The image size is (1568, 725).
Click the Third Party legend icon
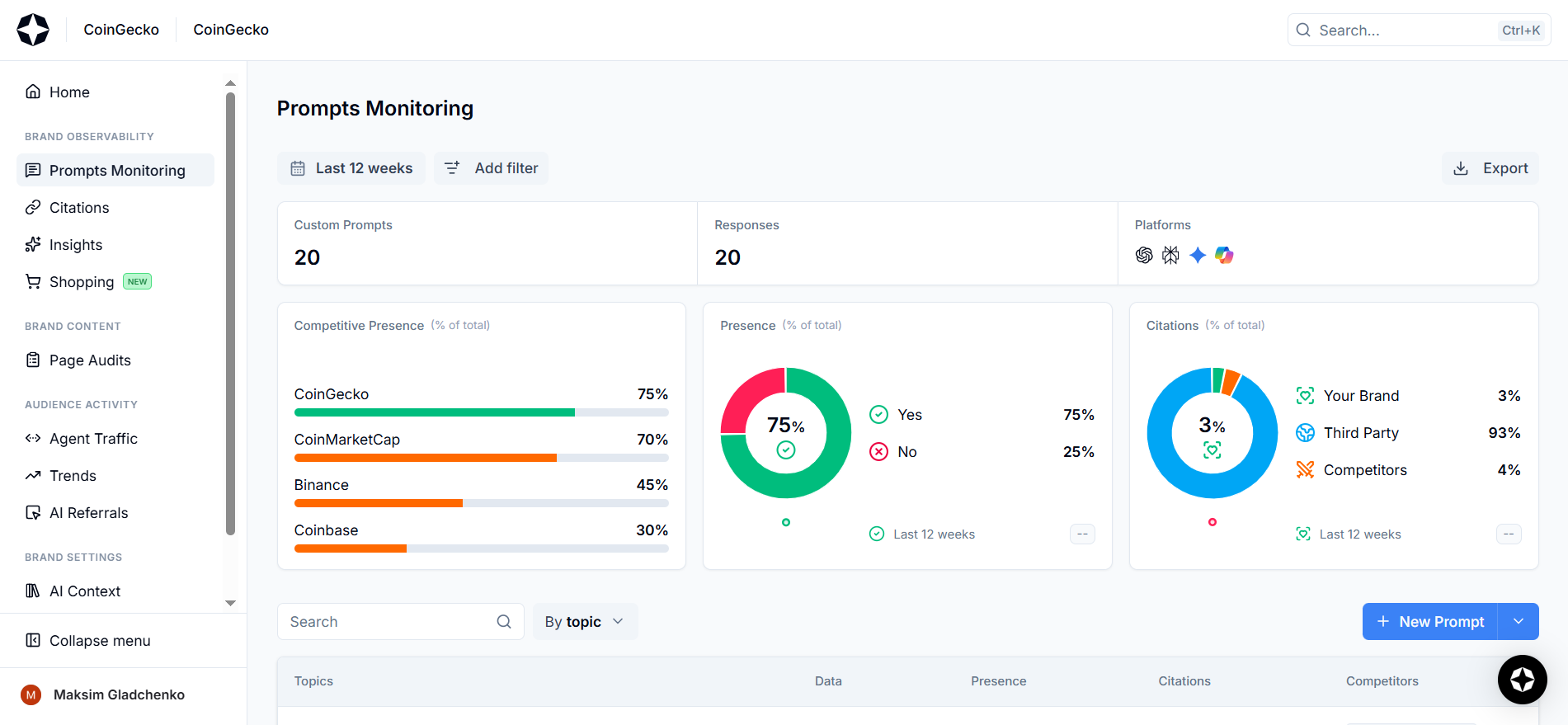pyautogui.click(x=1305, y=433)
